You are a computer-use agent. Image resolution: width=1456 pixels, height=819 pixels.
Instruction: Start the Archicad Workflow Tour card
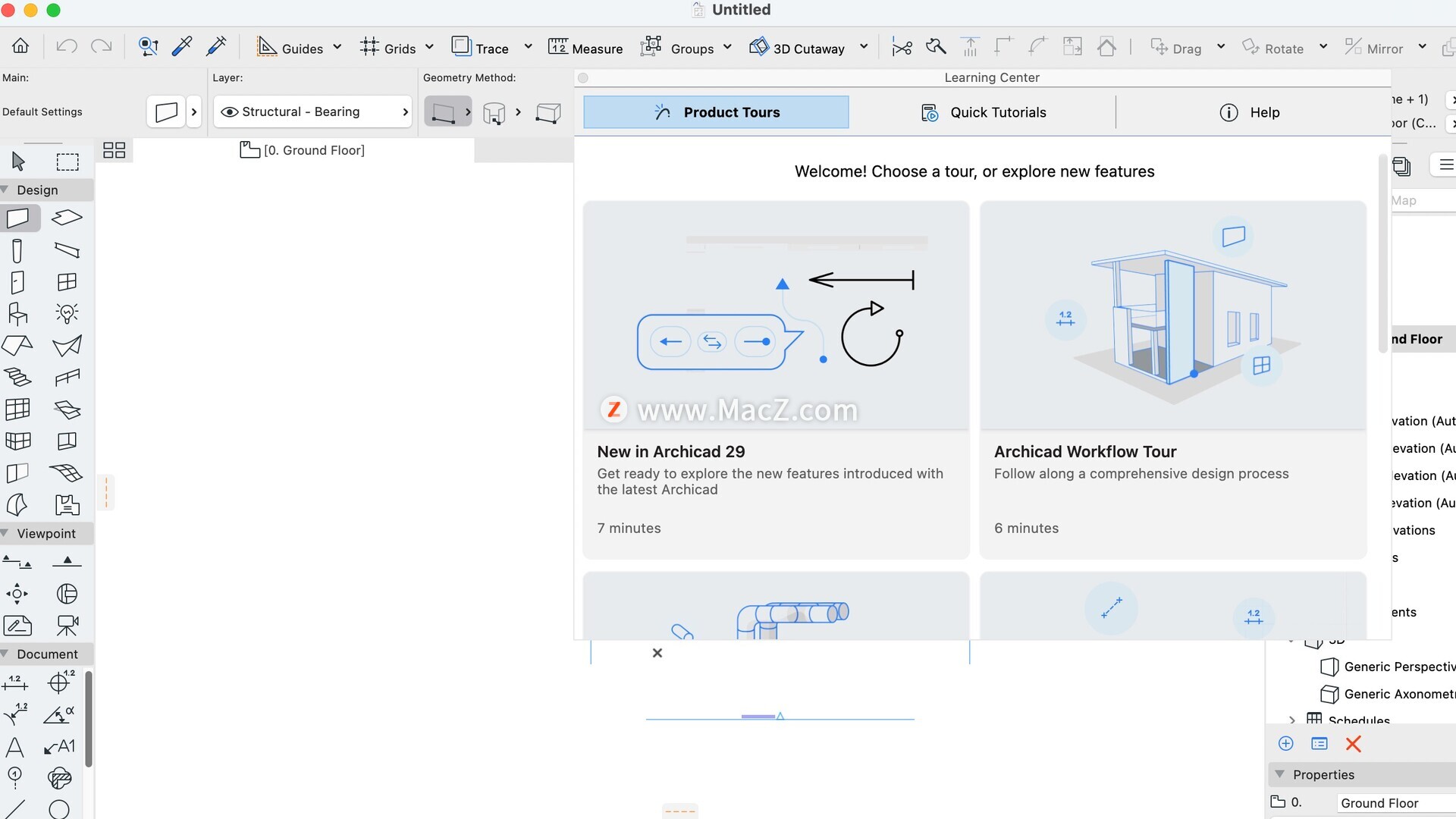(x=1172, y=379)
